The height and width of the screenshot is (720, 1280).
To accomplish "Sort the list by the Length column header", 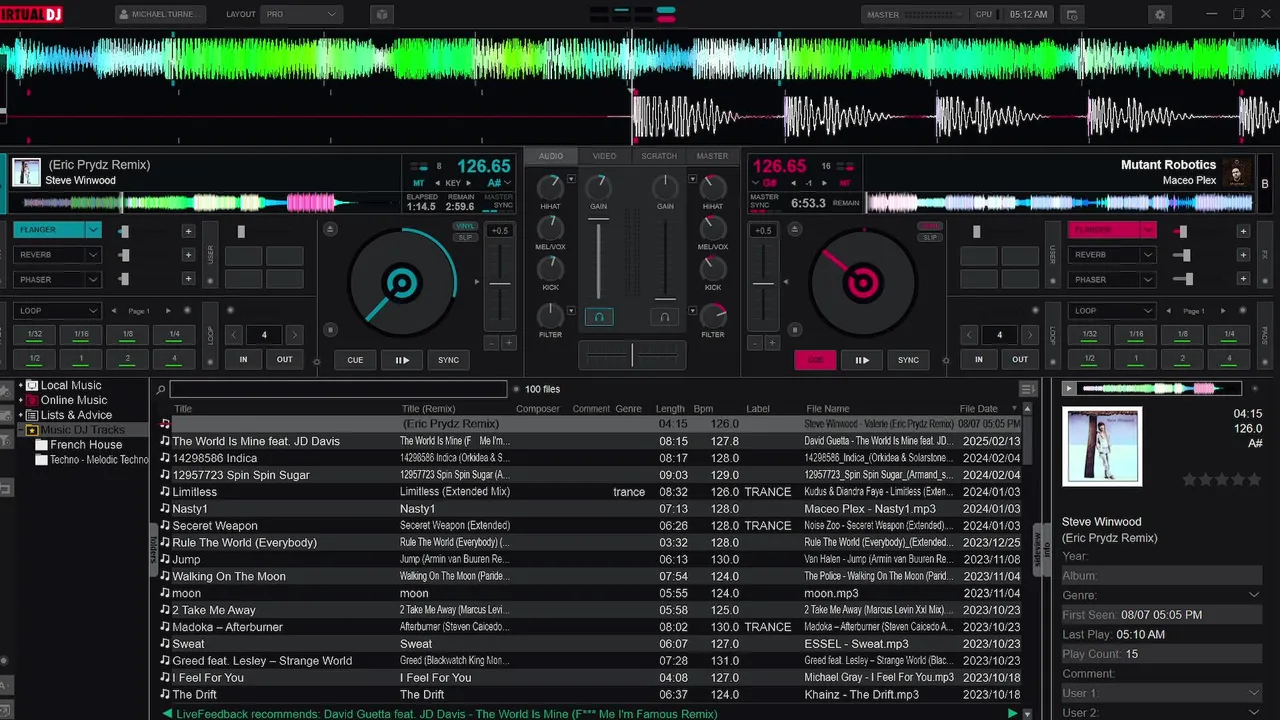I will tap(670, 409).
